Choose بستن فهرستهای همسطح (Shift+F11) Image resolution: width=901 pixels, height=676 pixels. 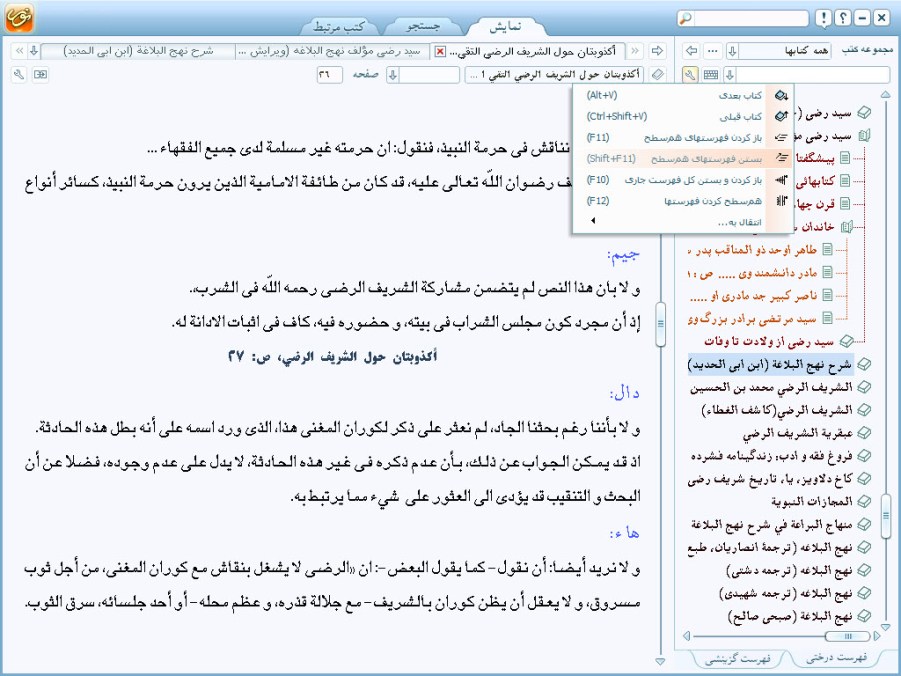coord(684,159)
